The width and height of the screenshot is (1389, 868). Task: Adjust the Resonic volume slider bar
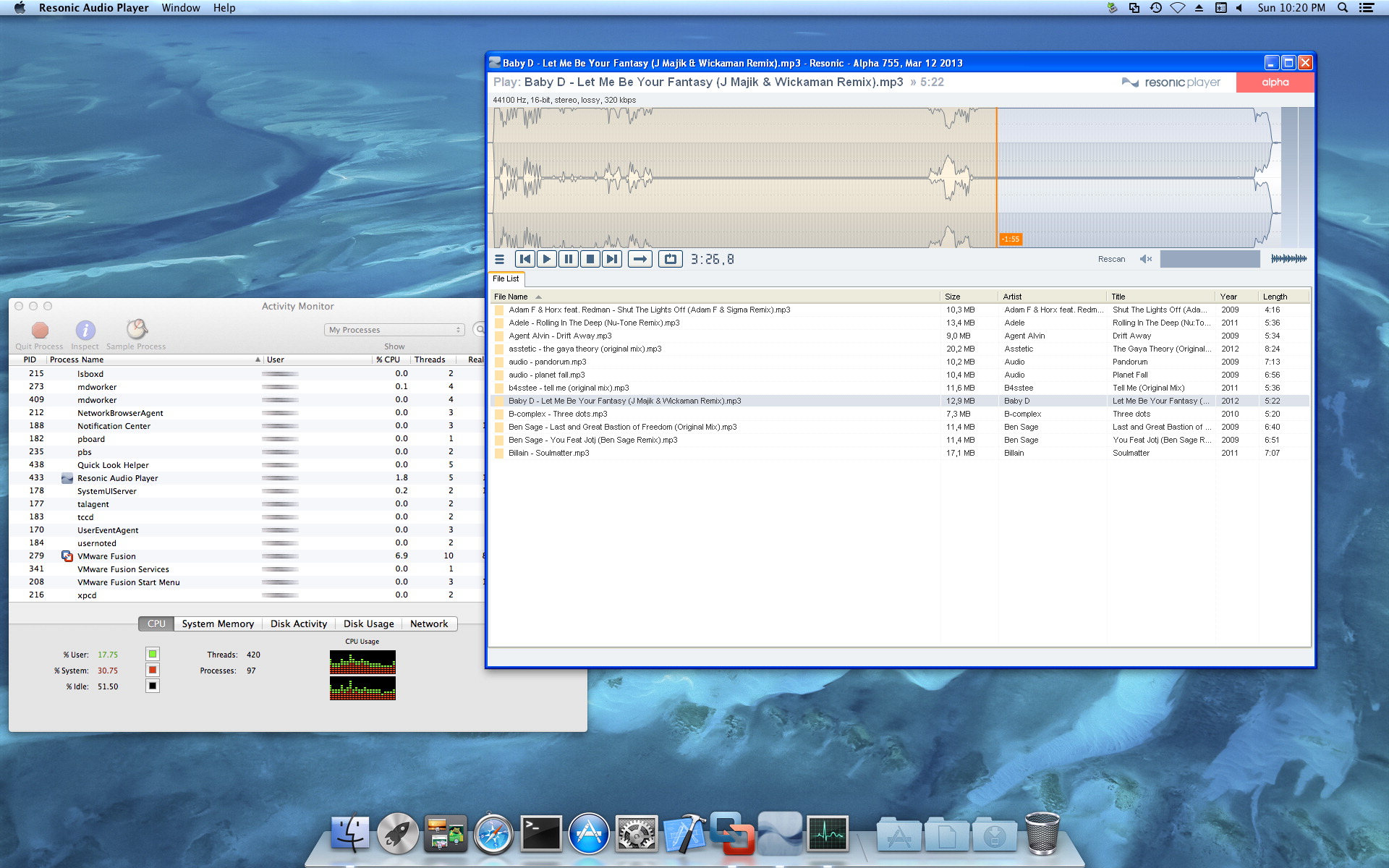point(1210,259)
